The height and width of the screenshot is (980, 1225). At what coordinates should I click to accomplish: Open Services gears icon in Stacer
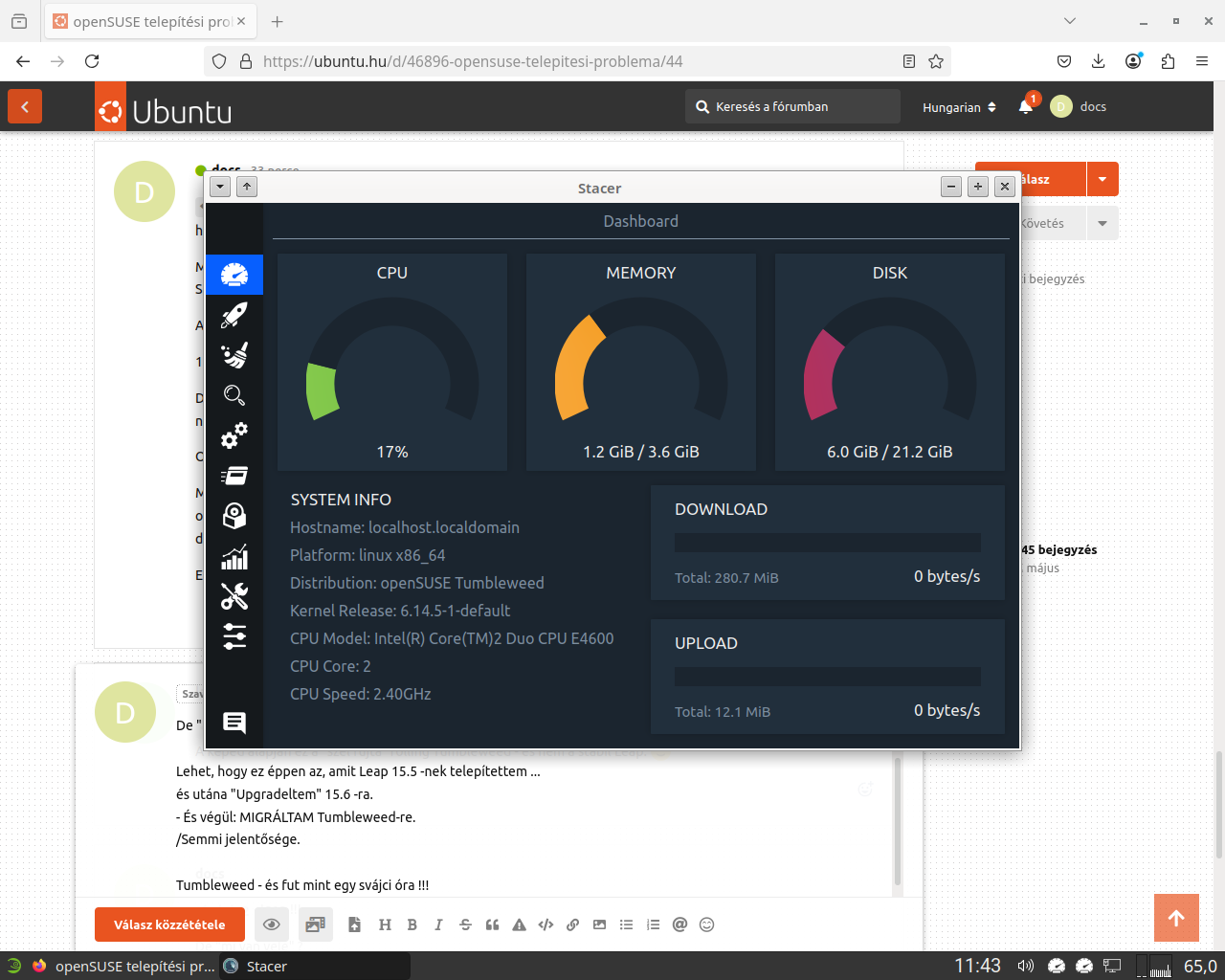tap(234, 435)
